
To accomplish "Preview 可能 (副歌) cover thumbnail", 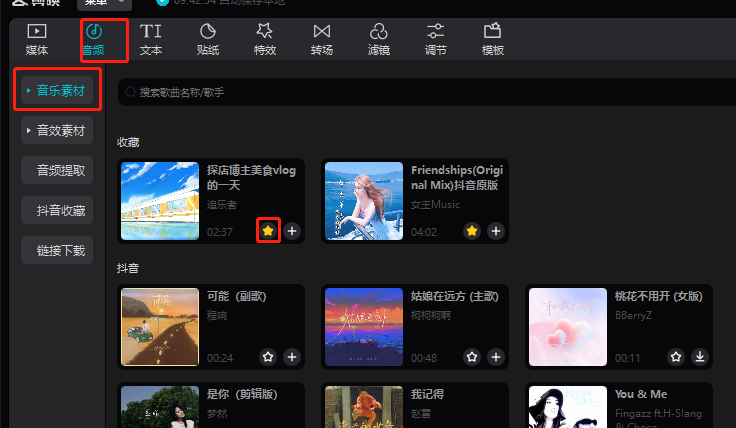I will (x=160, y=327).
